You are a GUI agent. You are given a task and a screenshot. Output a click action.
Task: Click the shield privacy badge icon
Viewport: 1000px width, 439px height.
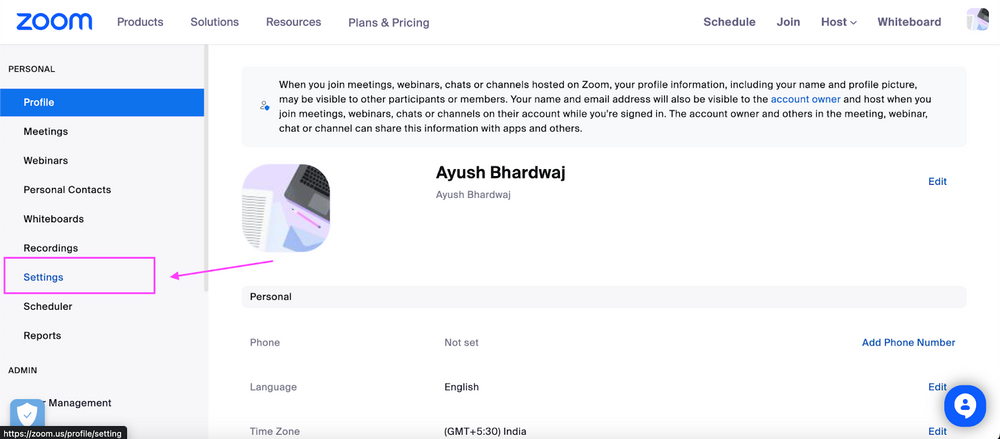[x=27, y=414]
